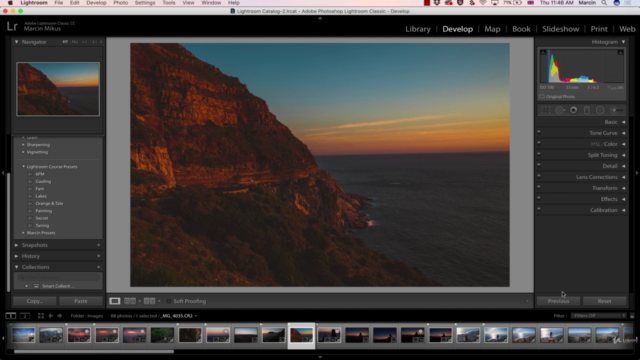640x360 pixels.
Task: Switch to the Map module
Action: (492, 29)
